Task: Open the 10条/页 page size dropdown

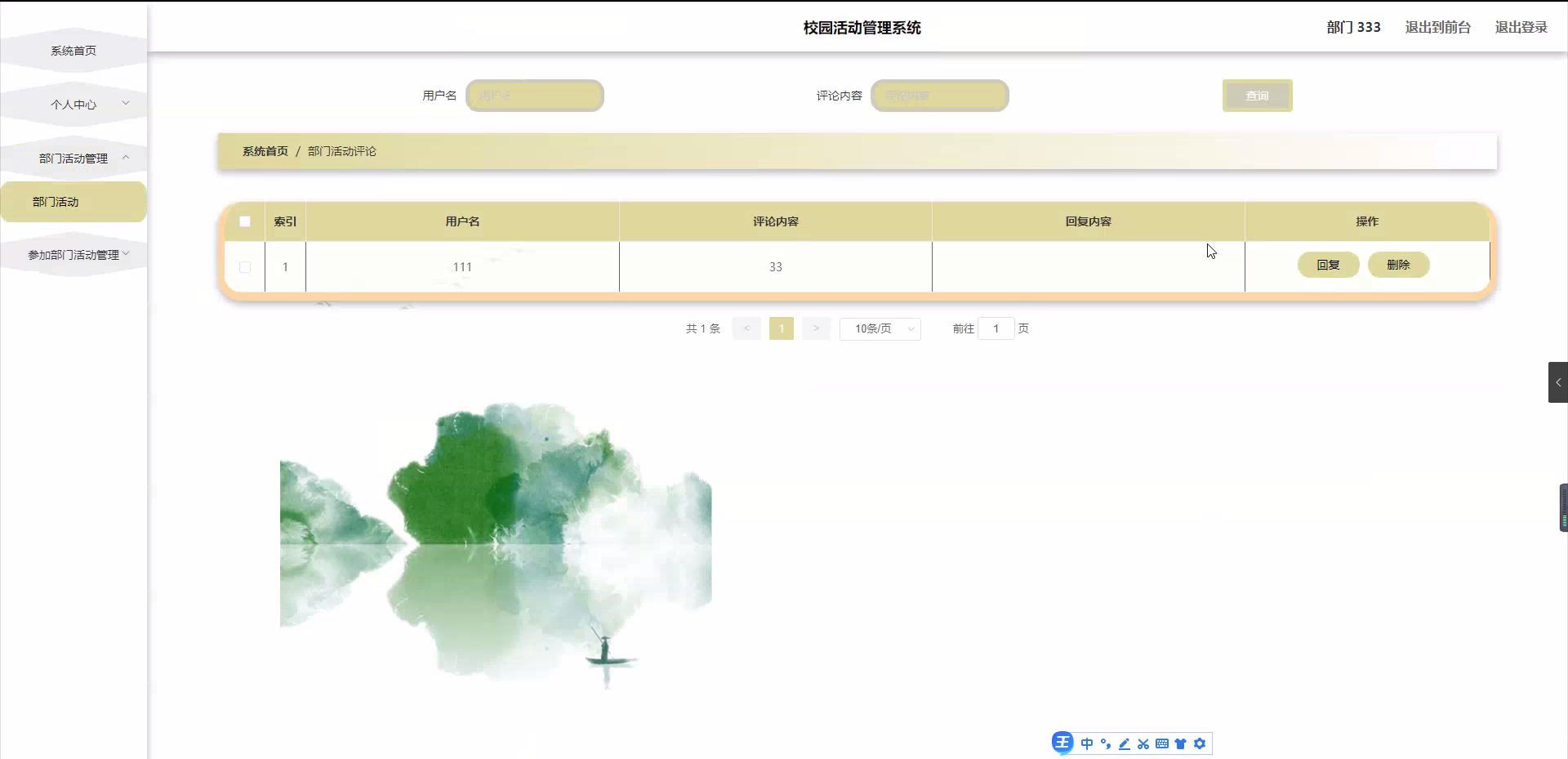Action: pyautogui.click(x=880, y=328)
